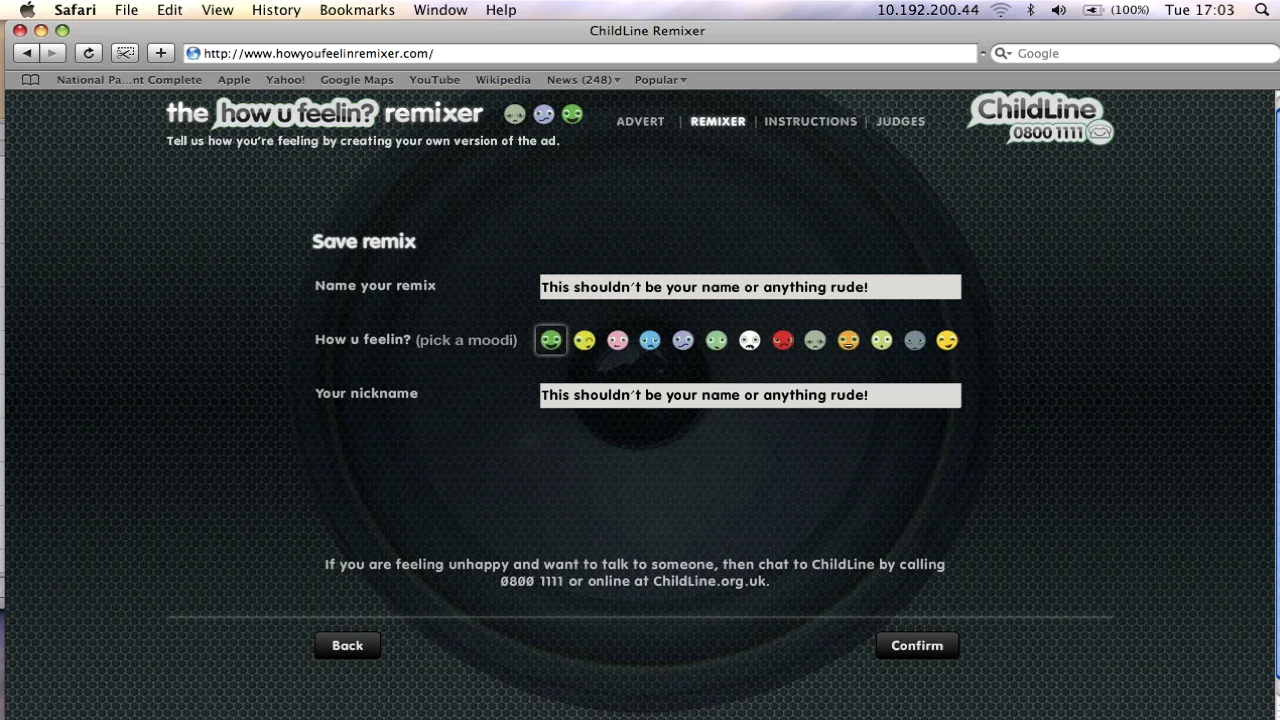Focus the Name your remix field
Screen dimensions: 1280x720
pos(750,287)
